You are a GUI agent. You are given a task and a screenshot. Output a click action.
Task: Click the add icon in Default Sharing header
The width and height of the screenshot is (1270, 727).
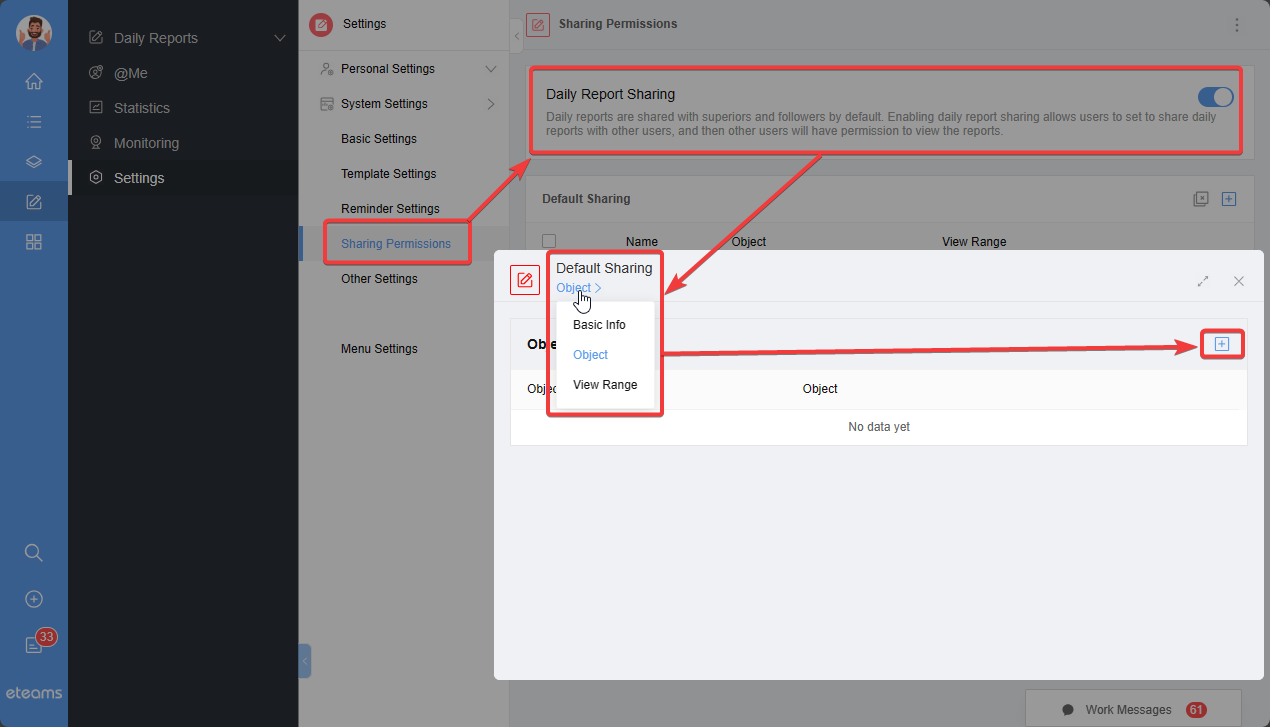[1229, 199]
